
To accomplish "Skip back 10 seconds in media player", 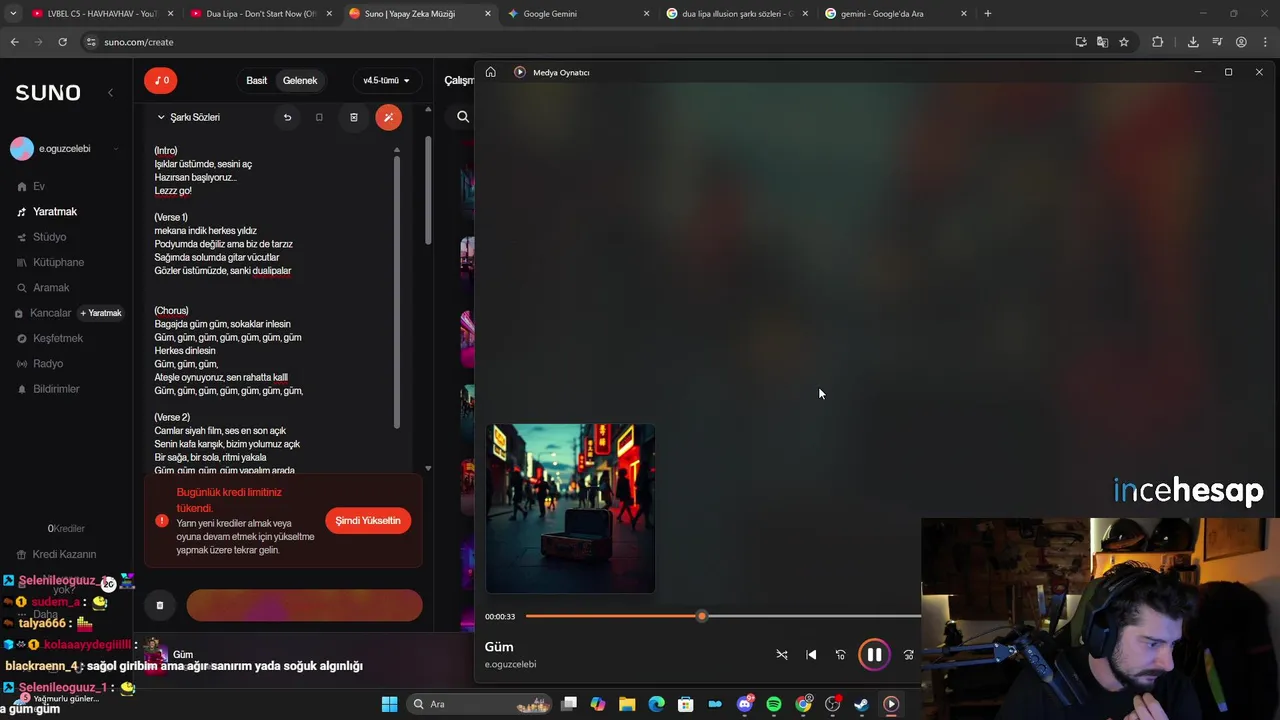I will pyautogui.click(x=840, y=655).
